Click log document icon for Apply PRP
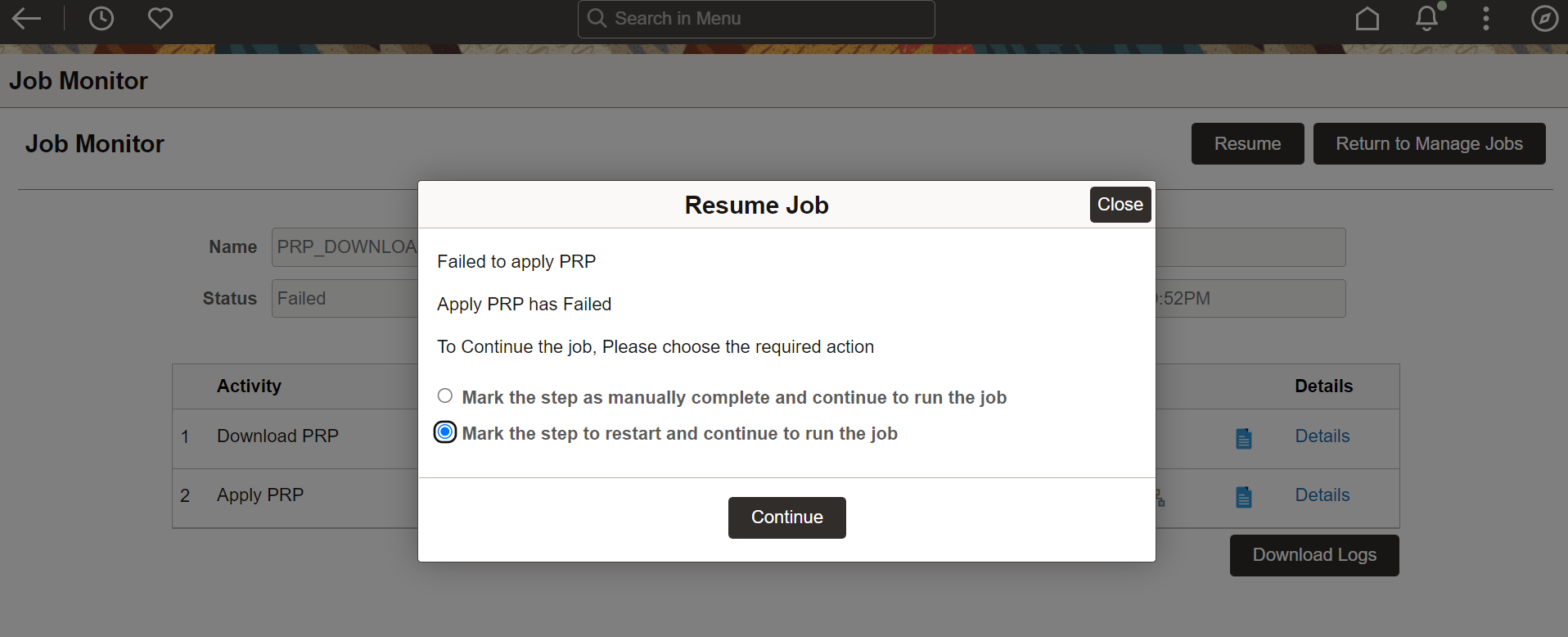The width and height of the screenshot is (1568, 637). click(x=1244, y=497)
